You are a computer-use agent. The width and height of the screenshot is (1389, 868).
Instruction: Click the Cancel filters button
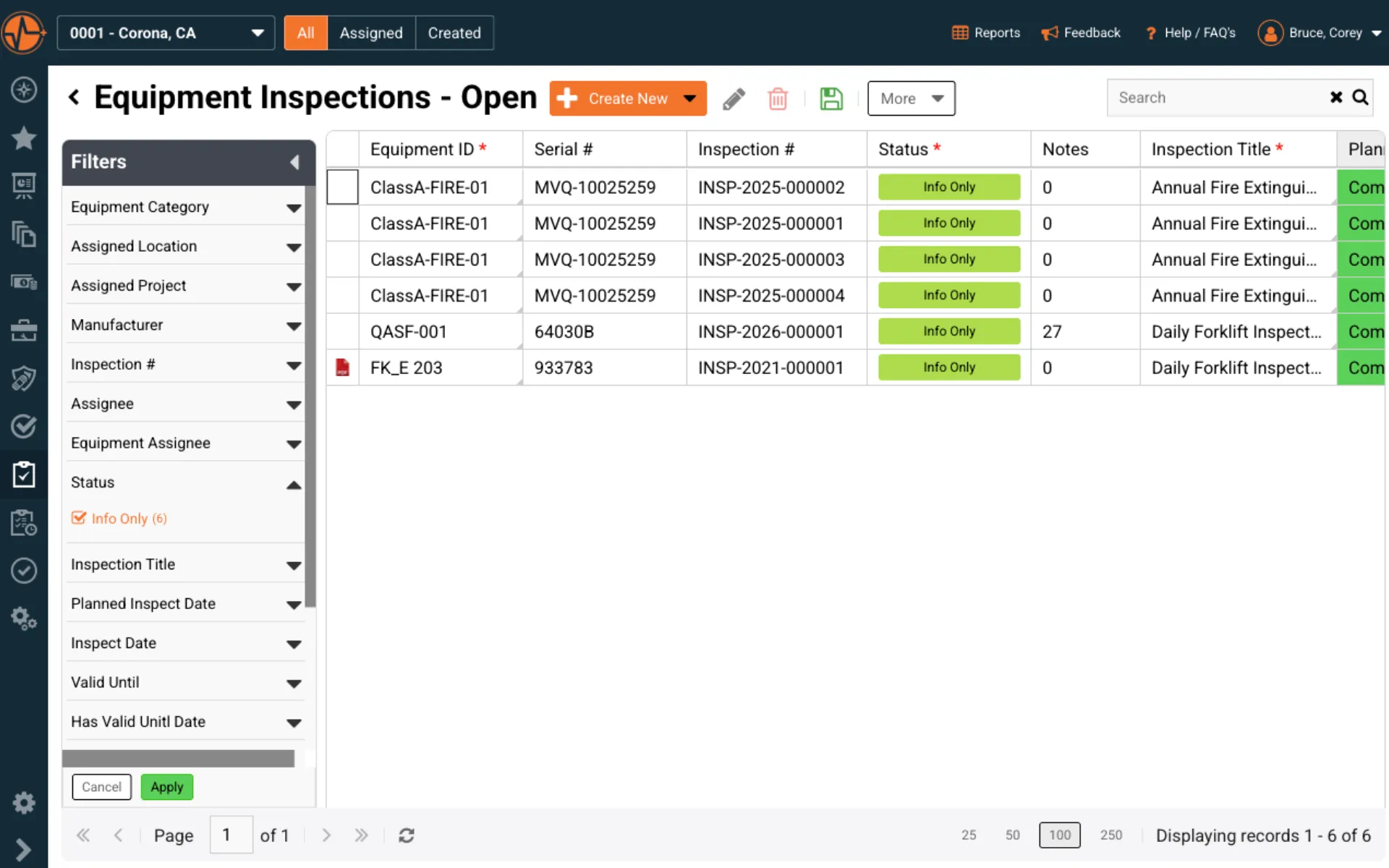coord(101,787)
